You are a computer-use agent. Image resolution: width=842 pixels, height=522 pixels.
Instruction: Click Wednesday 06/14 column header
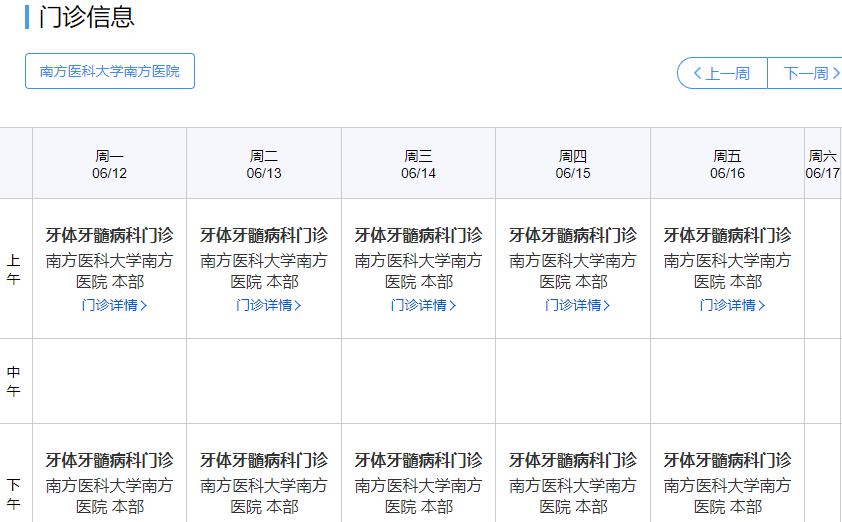point(419,164)
